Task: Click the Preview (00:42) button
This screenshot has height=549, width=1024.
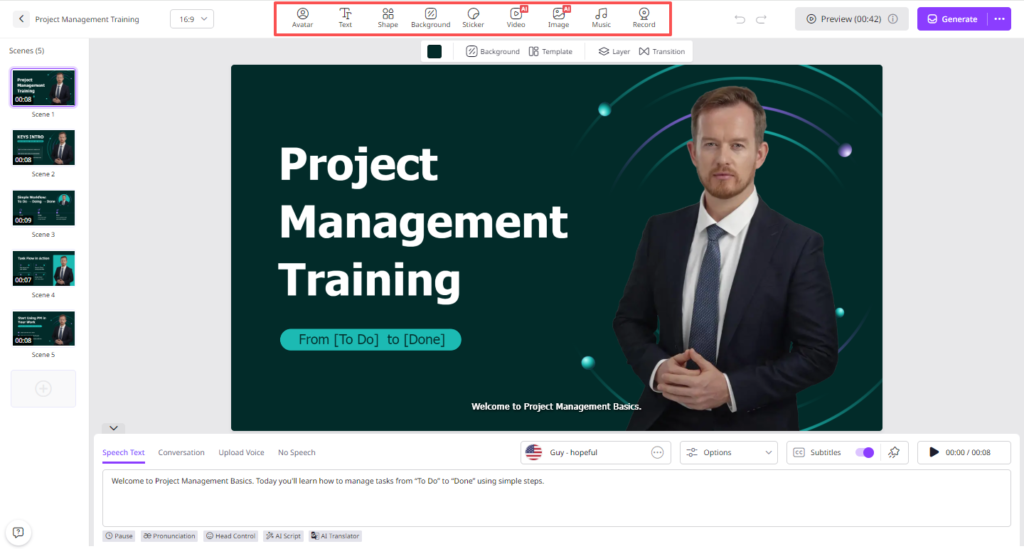Action: pos(851,19)
